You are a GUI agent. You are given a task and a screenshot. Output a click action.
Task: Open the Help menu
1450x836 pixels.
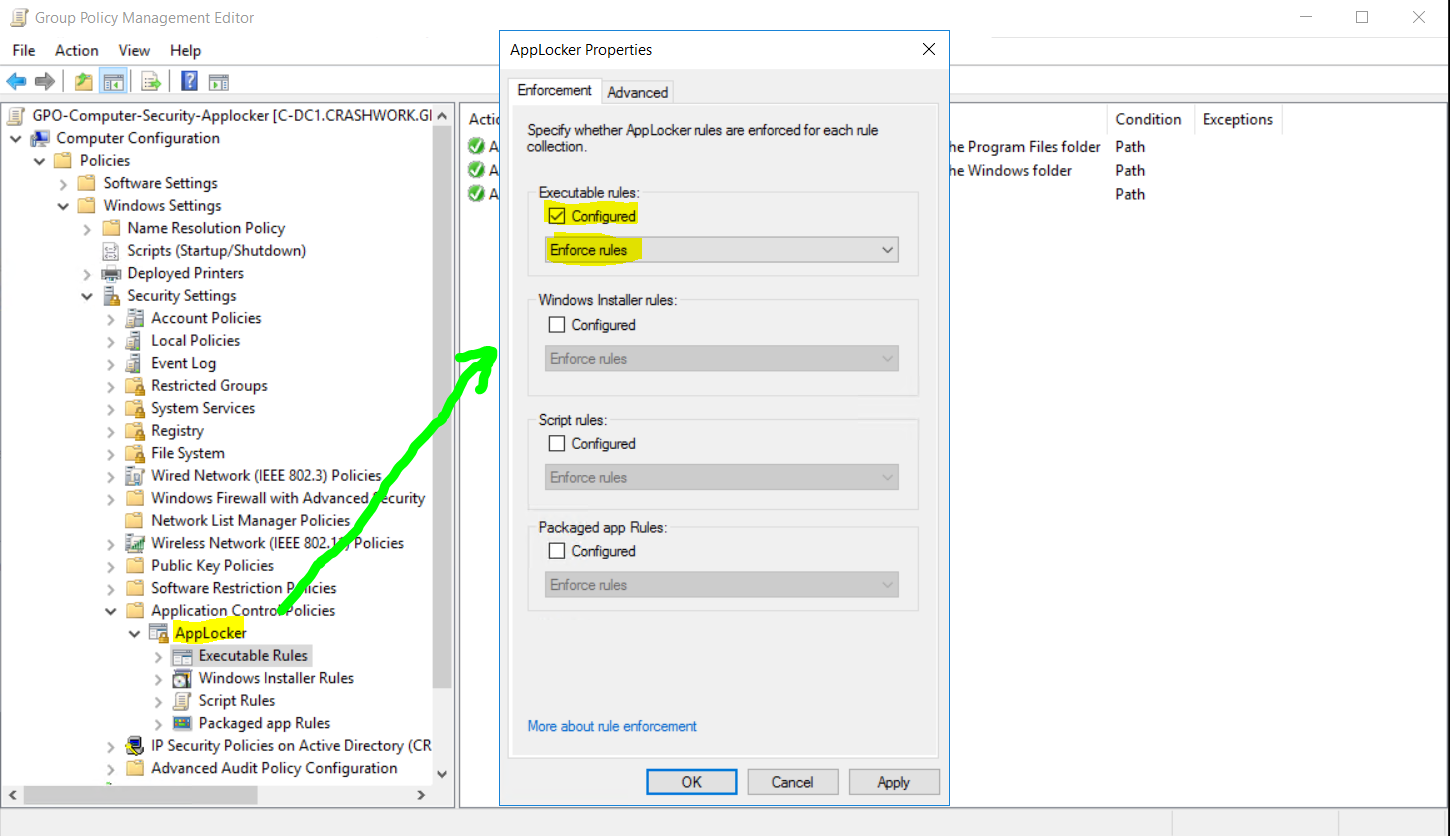pos(185,50)
